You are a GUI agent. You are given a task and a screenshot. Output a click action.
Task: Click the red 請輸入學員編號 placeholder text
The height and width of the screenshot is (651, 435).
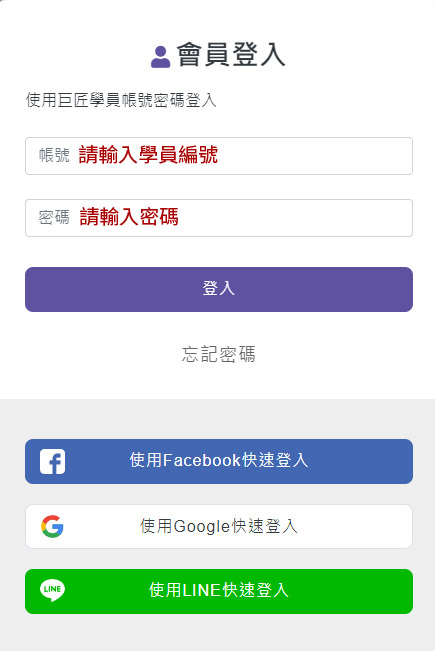pos(148,154)
